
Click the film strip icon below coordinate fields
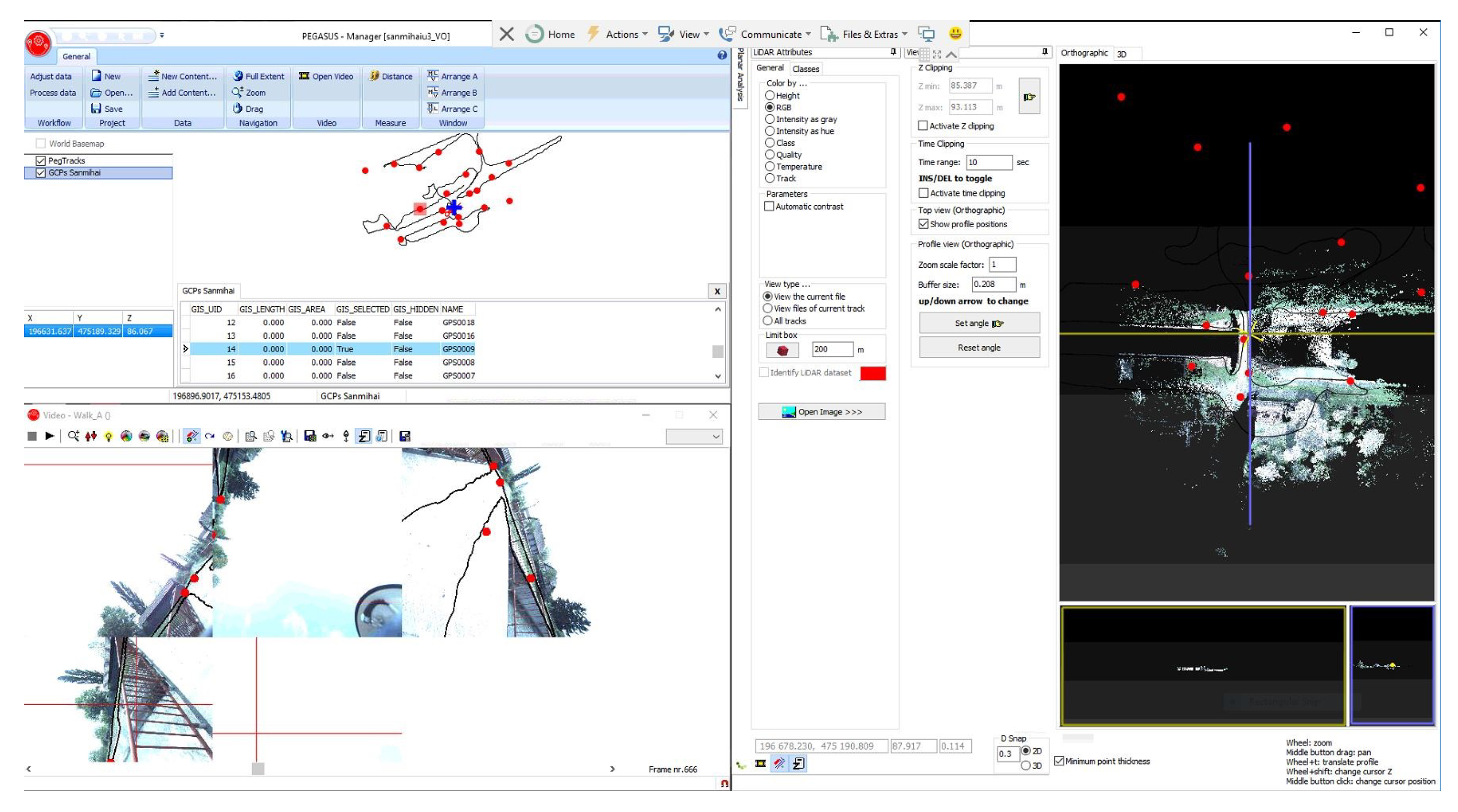click(x=761, y=764)
